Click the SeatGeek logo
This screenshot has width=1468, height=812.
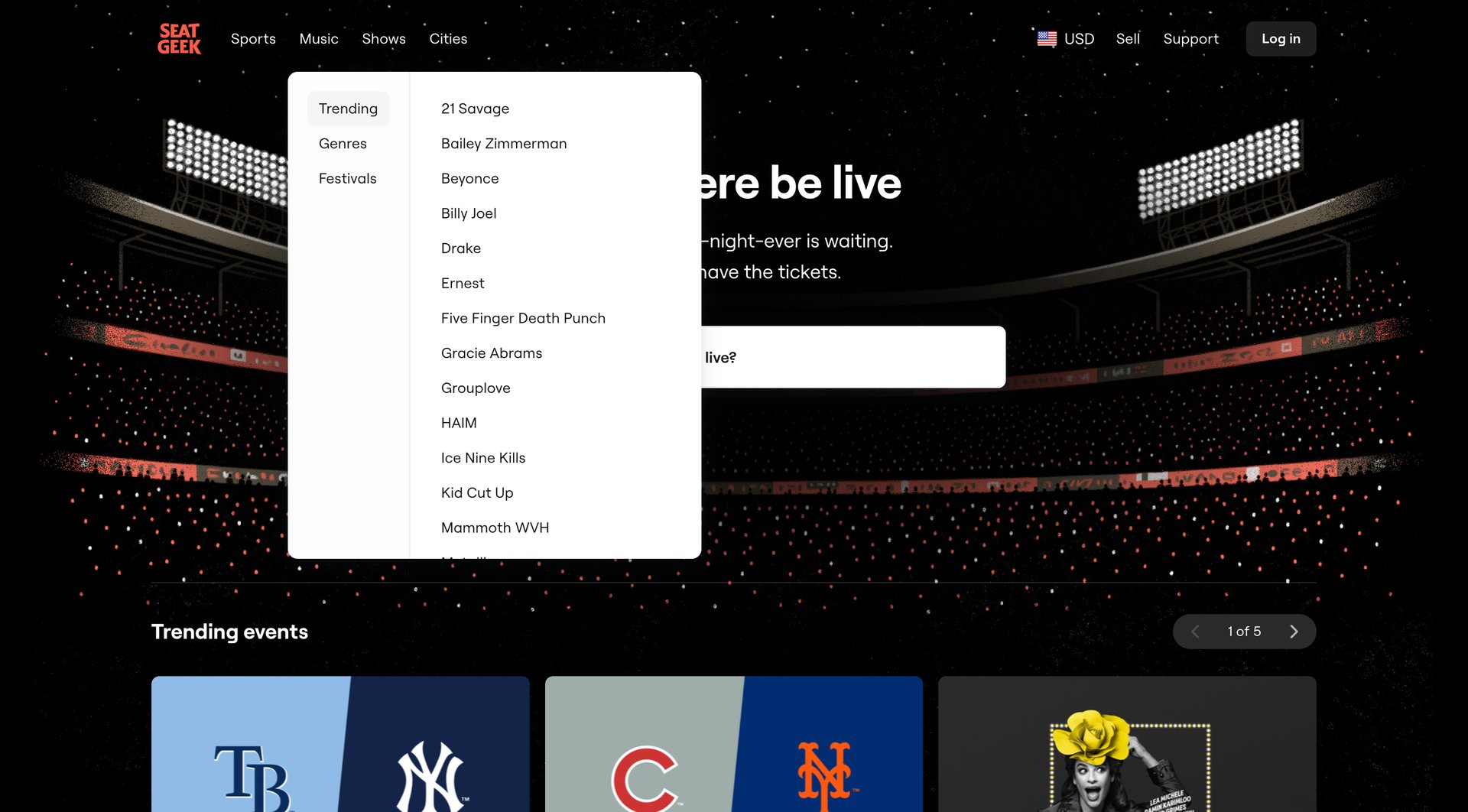pyautogui.click(x=178, y=38)
